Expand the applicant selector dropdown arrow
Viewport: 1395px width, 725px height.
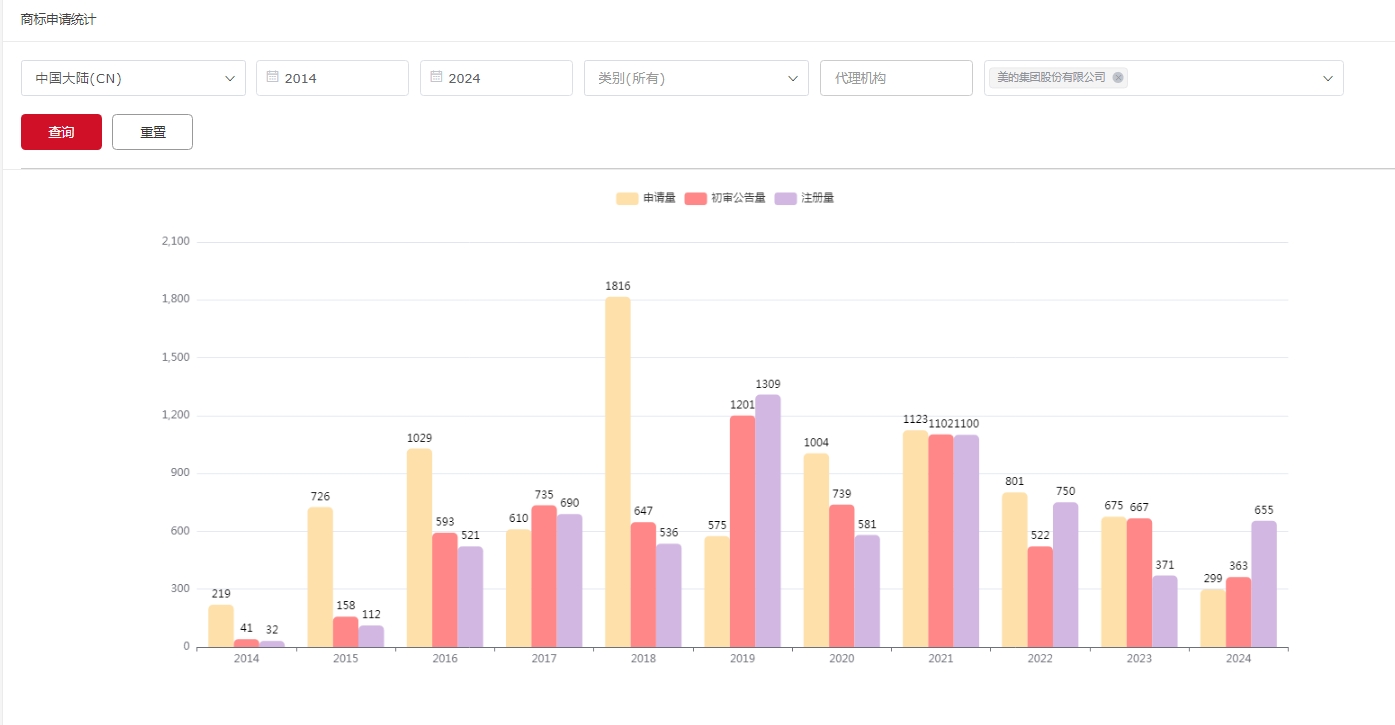pos(1328,78)
